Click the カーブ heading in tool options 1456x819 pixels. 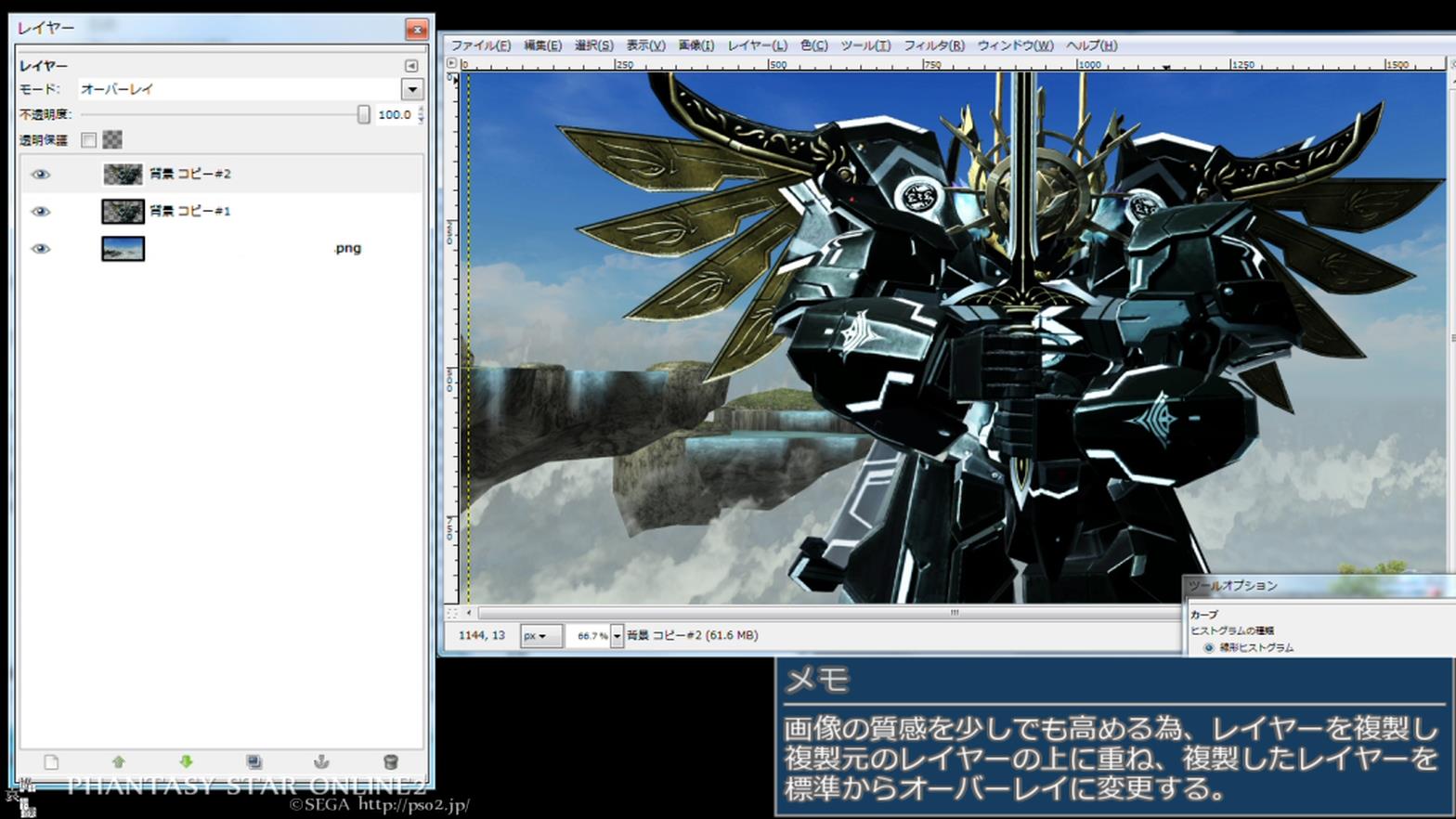click(x=1203, y=615)
